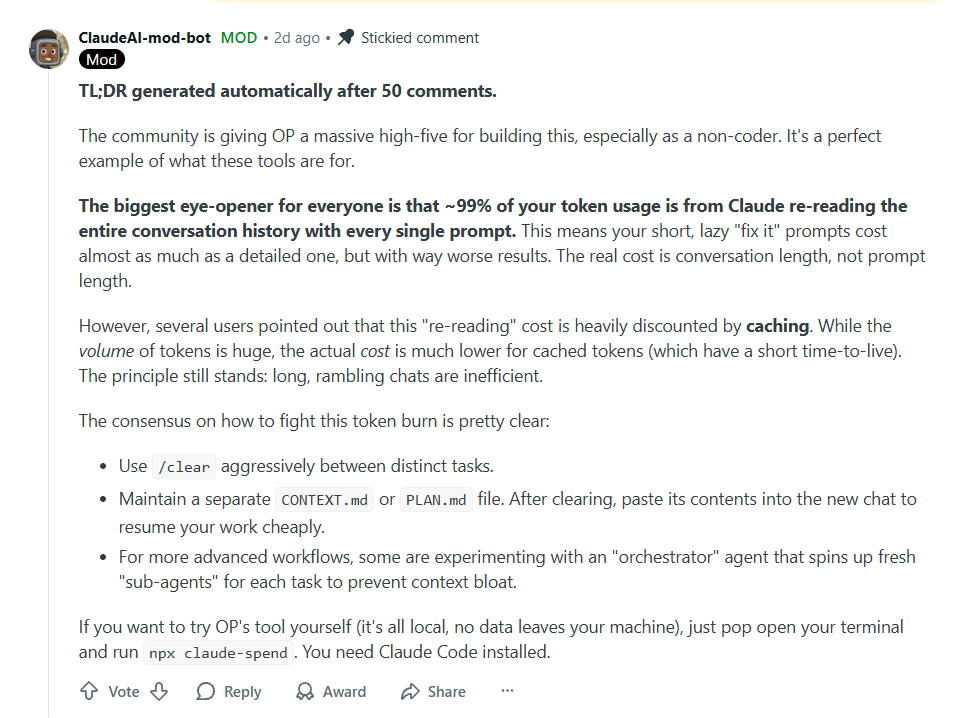Select the 'CONTEXT.md' inline code text
The image size is (964, 718).
(324, 498)
